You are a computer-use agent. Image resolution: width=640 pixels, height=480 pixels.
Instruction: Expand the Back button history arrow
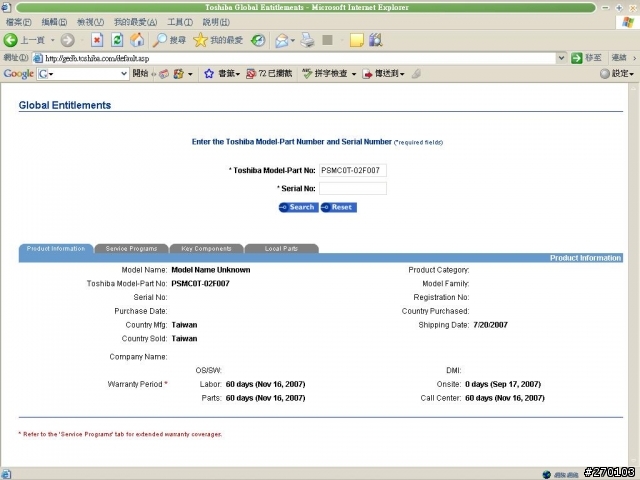pos(52,40)
